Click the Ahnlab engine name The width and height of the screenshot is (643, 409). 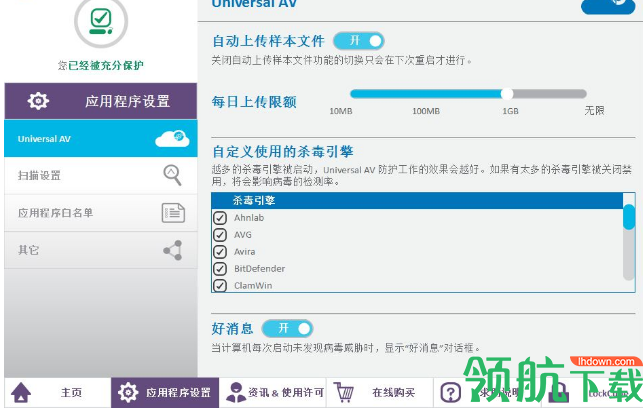249,218
